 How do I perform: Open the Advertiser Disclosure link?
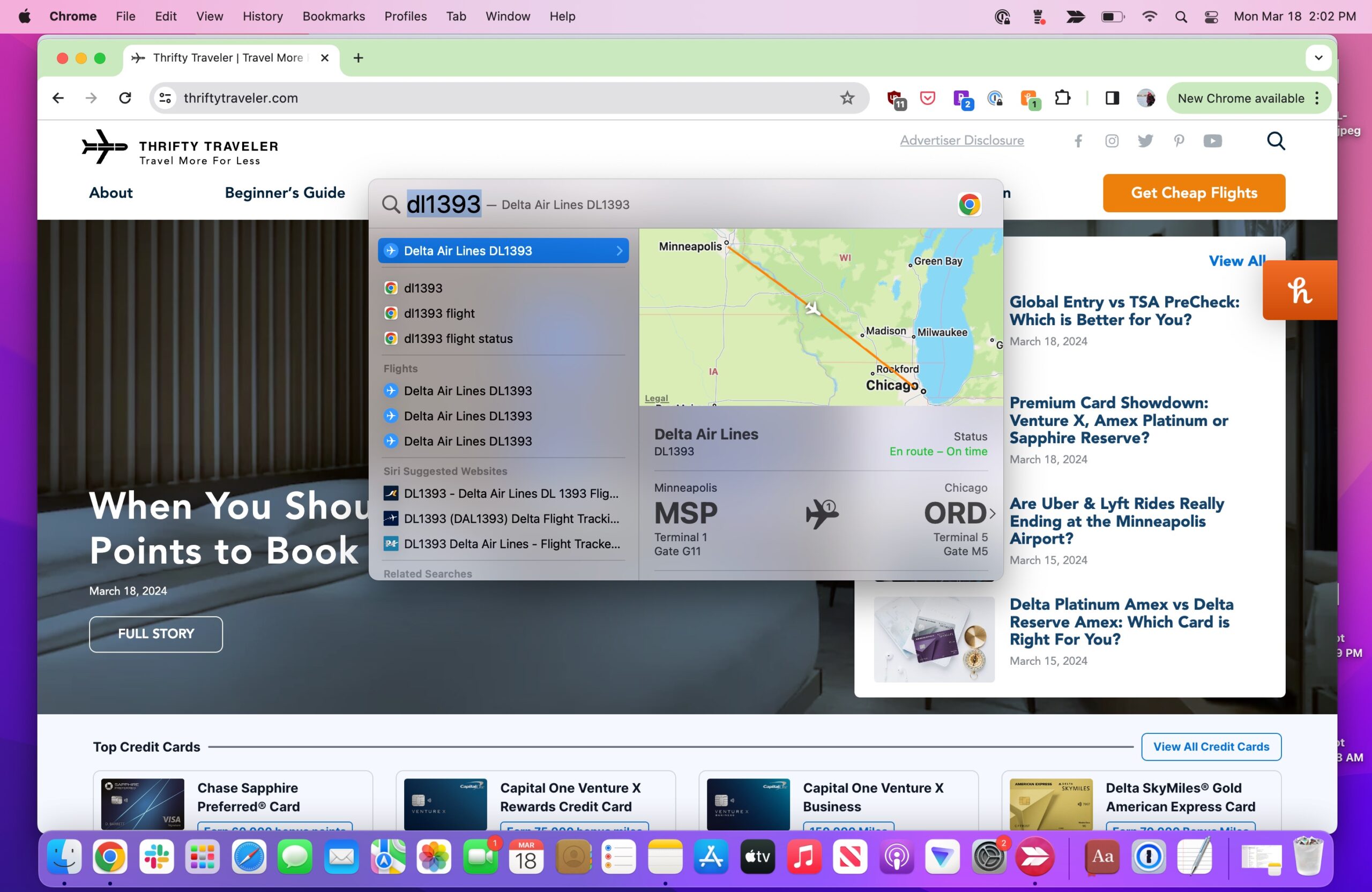(961, 140)
